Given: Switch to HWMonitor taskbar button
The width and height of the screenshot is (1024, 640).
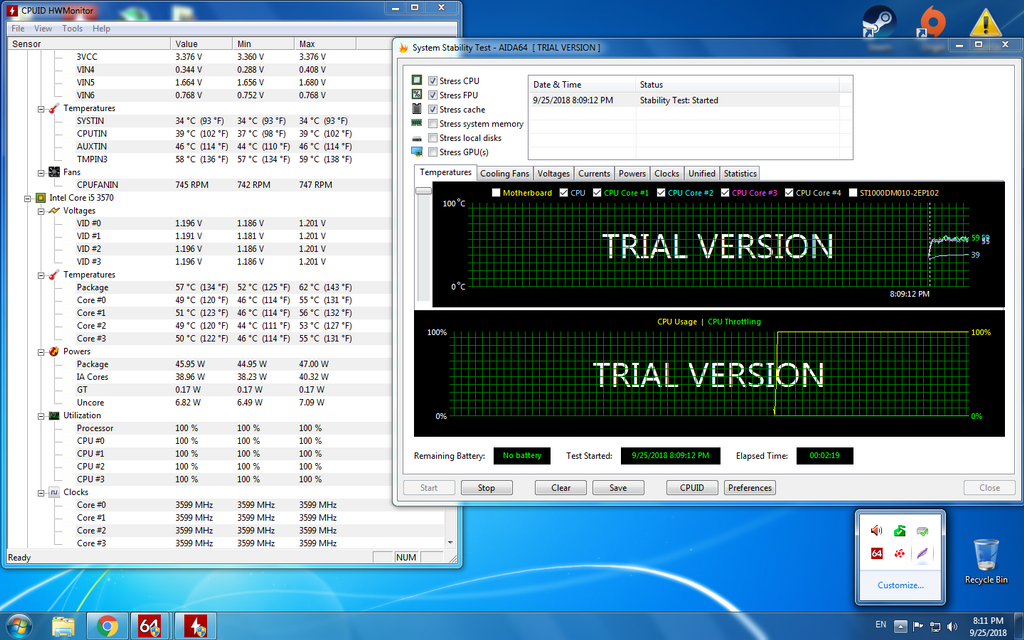Looking at the screenshot, I should (x=196, y=626).
